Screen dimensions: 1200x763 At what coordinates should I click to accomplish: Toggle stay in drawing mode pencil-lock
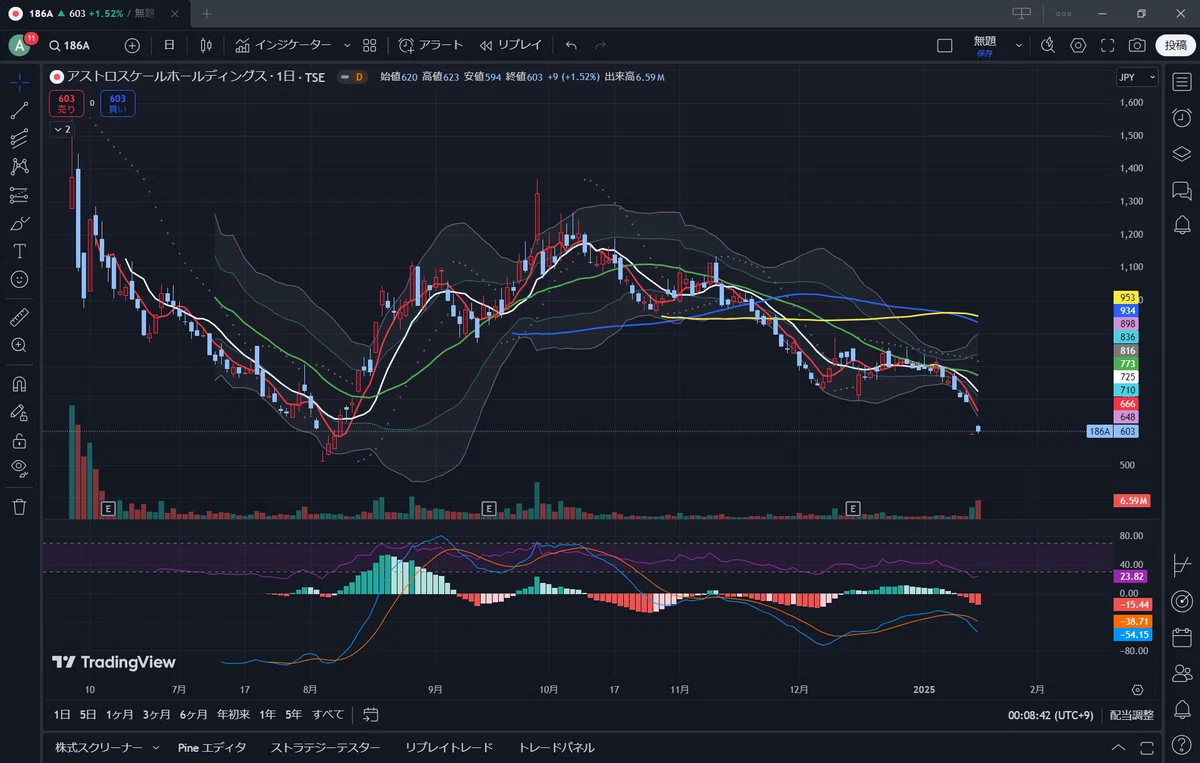coord(19,411)
